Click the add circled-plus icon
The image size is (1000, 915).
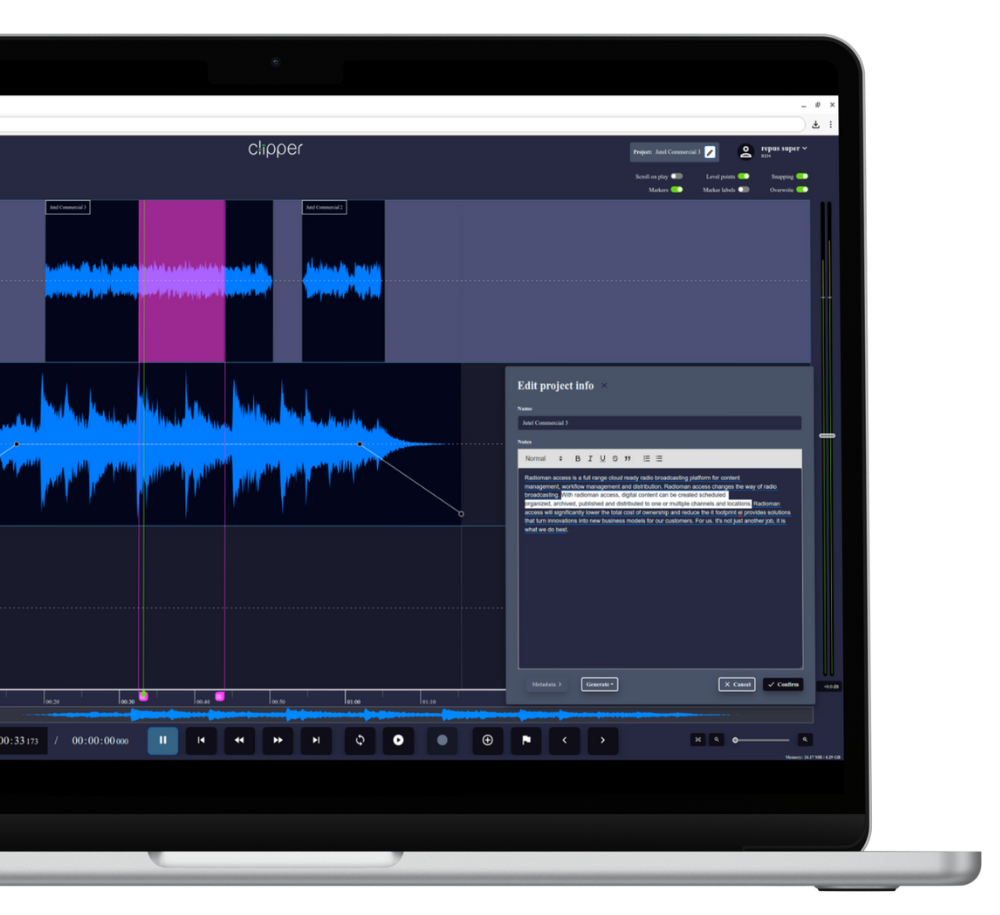click(x=487, y=740)
